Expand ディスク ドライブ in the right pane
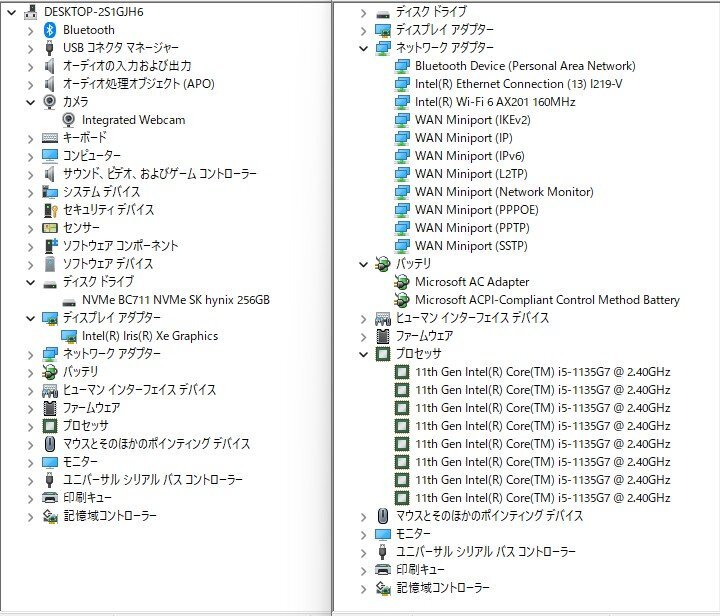The width and height of the screenshot is (720, 616). 364,12
